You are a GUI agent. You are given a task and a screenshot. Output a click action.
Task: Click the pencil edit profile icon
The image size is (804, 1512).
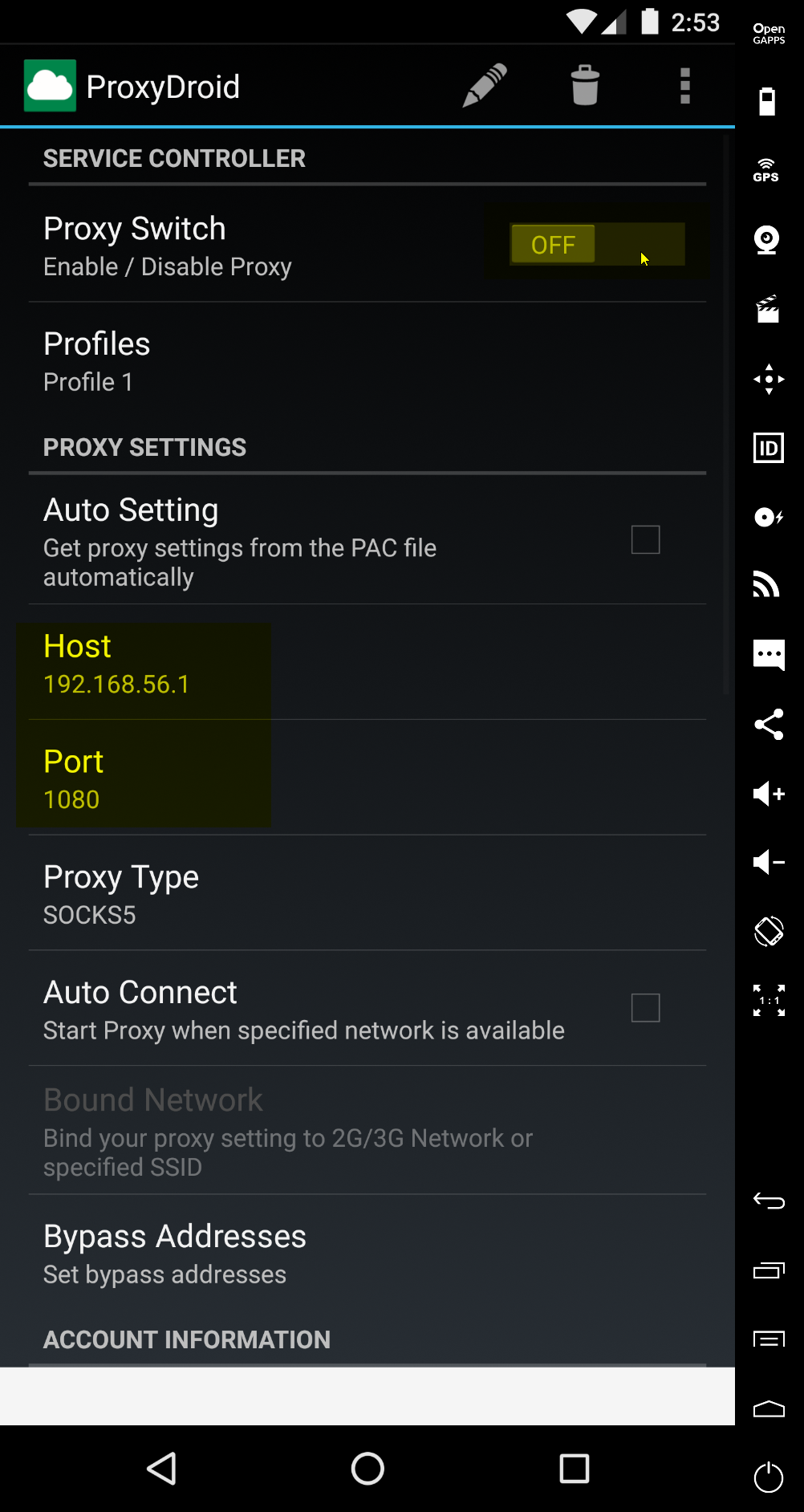coord(485,85)
